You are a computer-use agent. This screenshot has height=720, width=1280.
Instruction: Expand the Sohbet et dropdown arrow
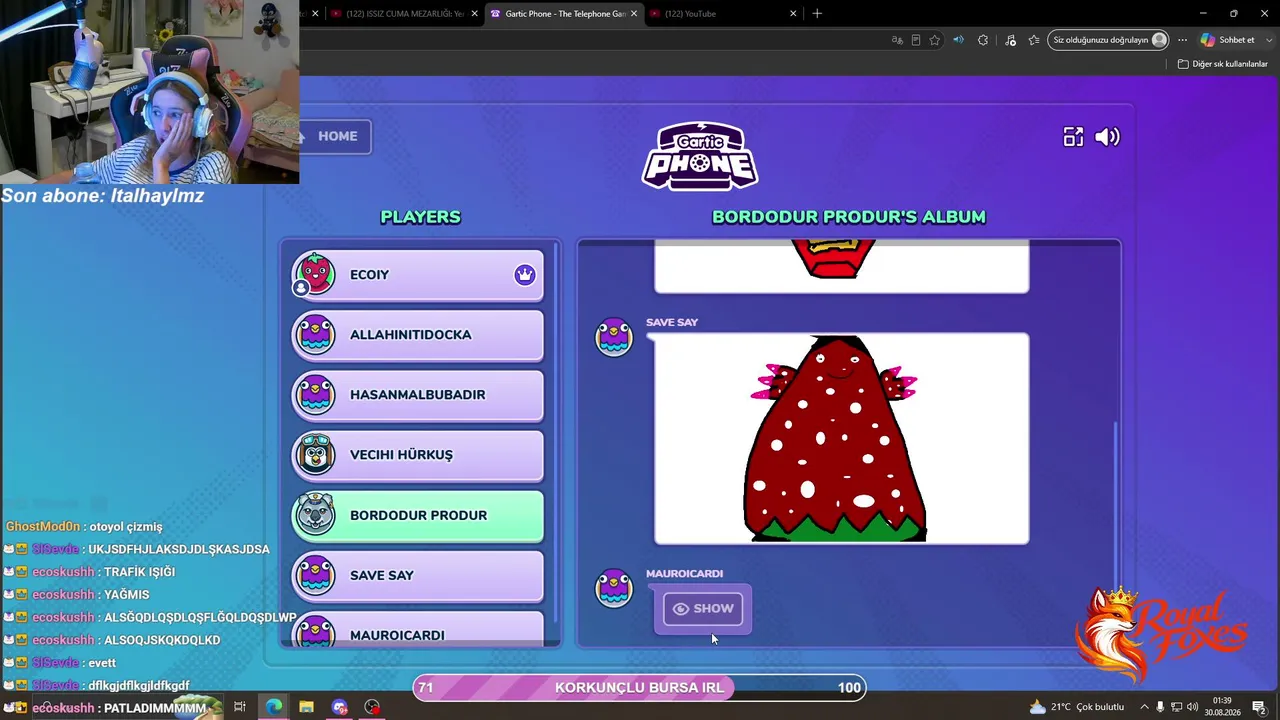point(1268,40)
